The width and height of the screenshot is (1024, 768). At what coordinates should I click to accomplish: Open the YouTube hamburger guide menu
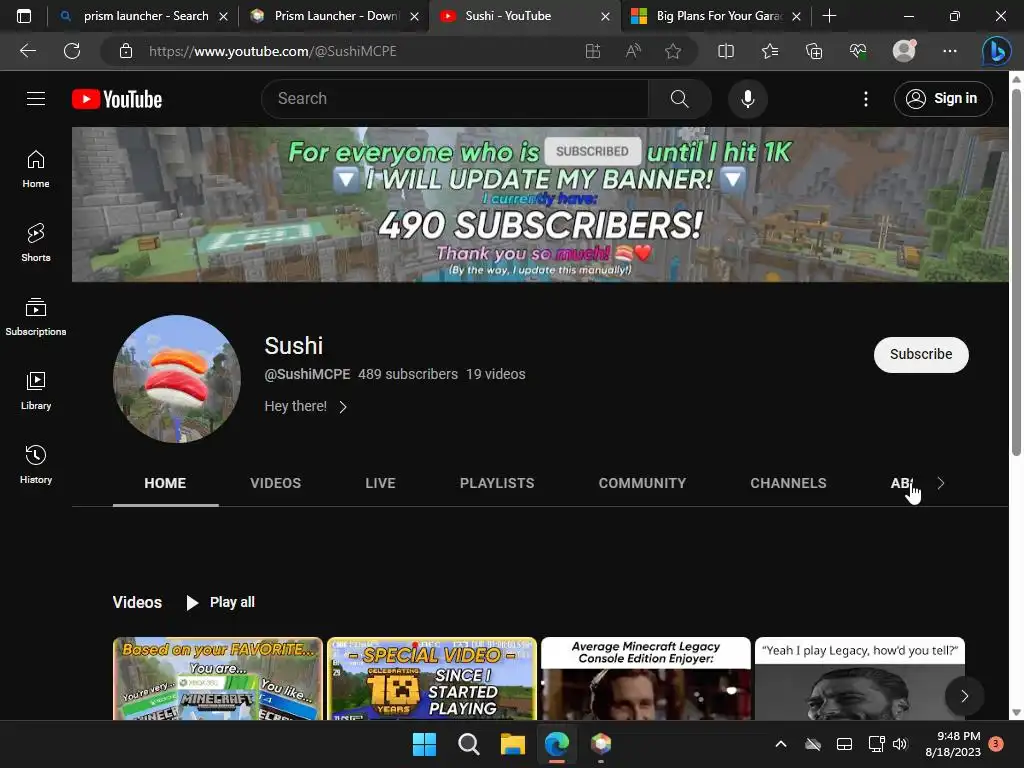[36, 99]
